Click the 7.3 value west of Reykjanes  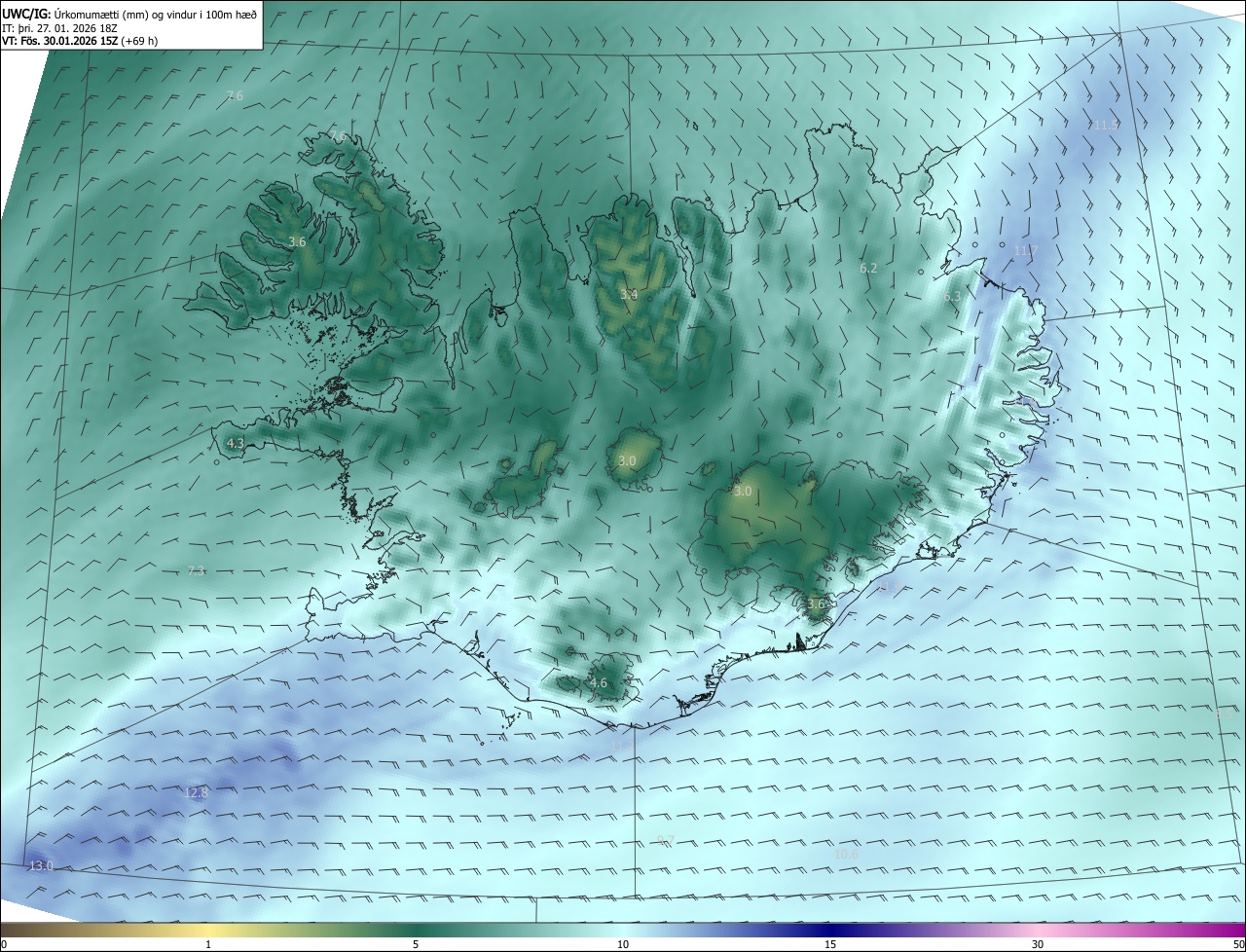[197, 570]
